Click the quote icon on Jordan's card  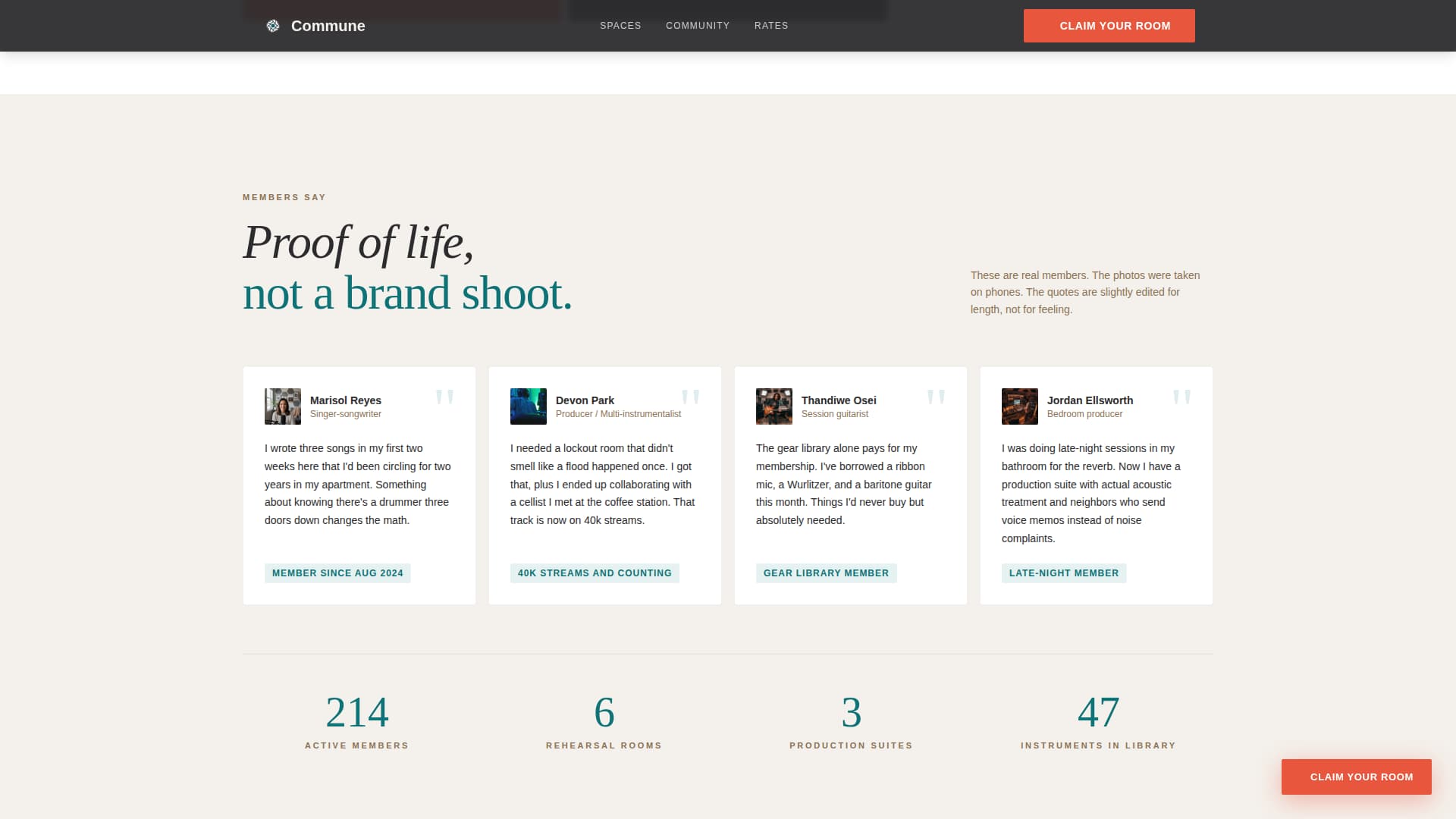[1183, 396]
